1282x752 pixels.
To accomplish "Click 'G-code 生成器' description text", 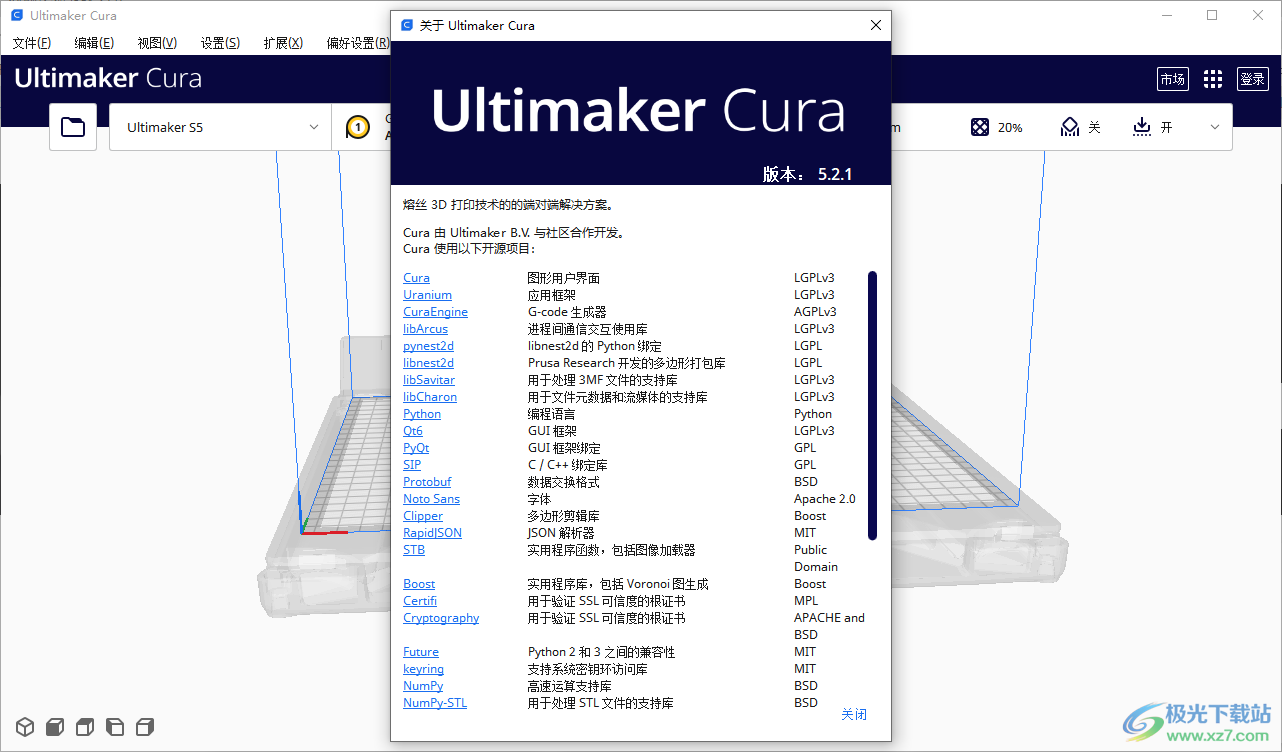I will tap(567, 312).
